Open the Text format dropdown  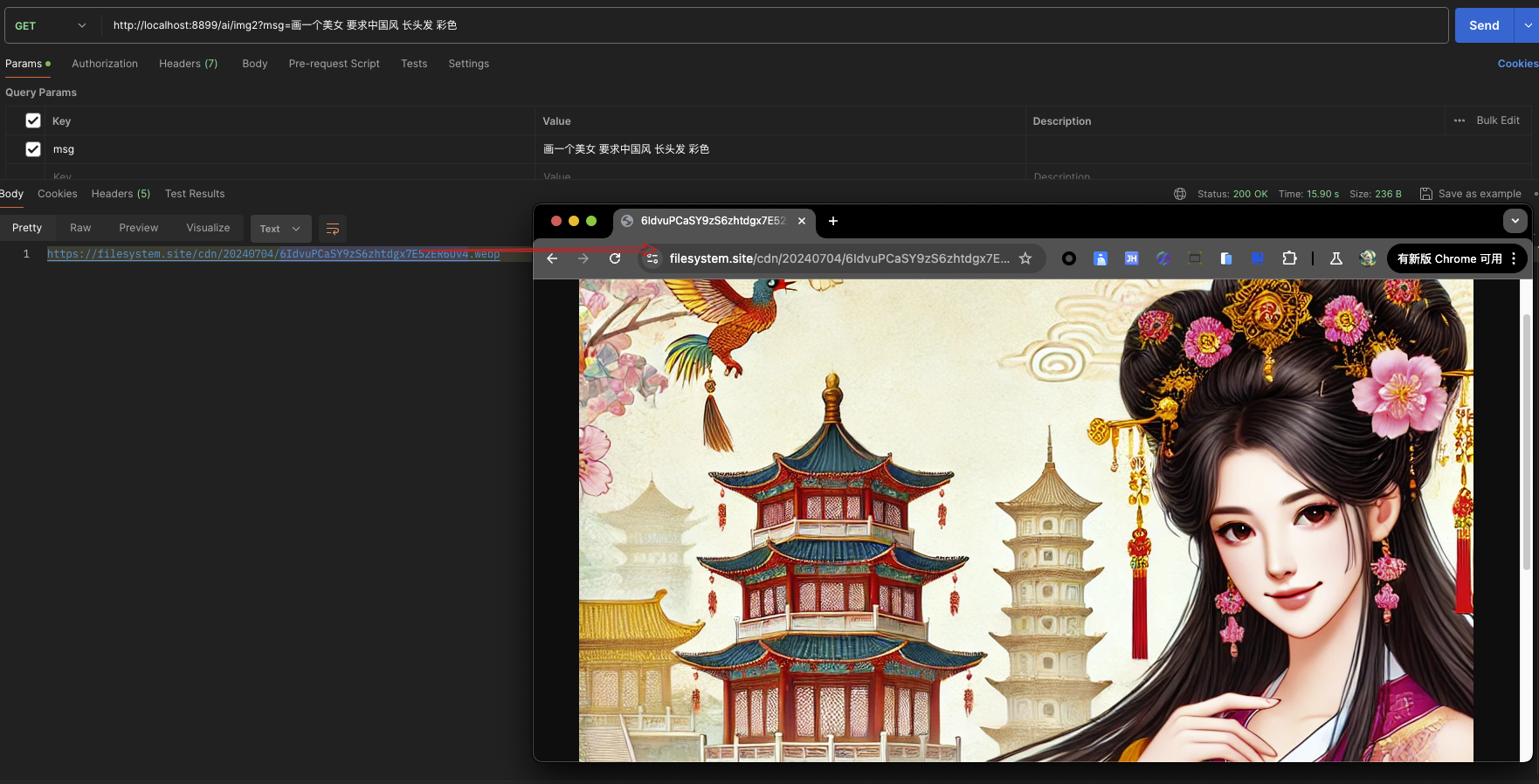pos(280,229)
